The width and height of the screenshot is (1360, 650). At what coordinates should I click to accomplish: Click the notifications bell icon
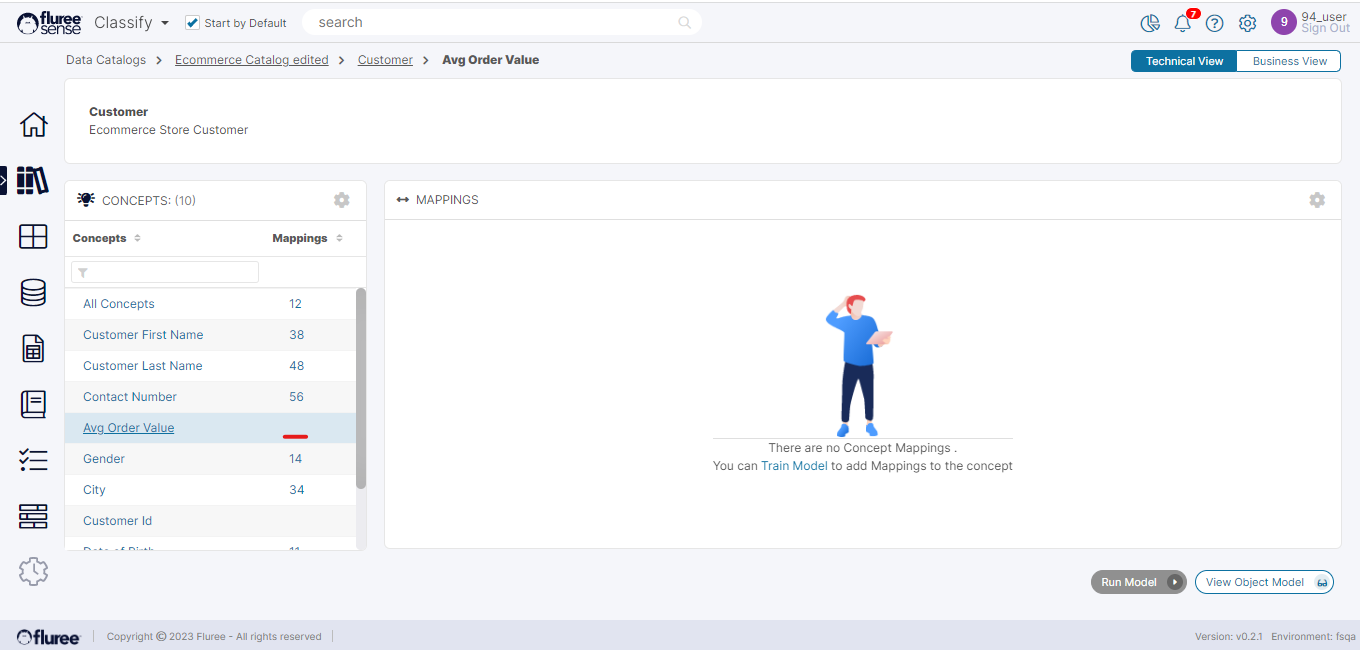point(1183,23)
